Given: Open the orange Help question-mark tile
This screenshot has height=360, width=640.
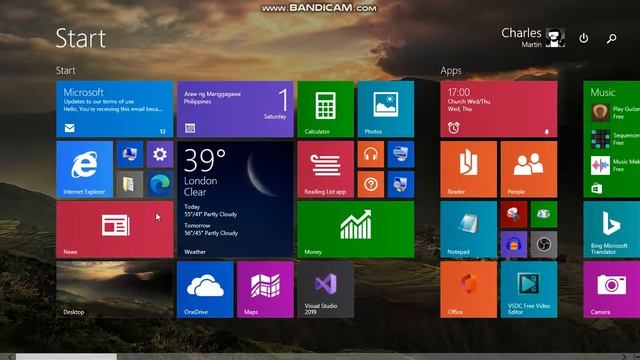Looking at the screenshot, I should pyautogui.click(x=371, y=184).
